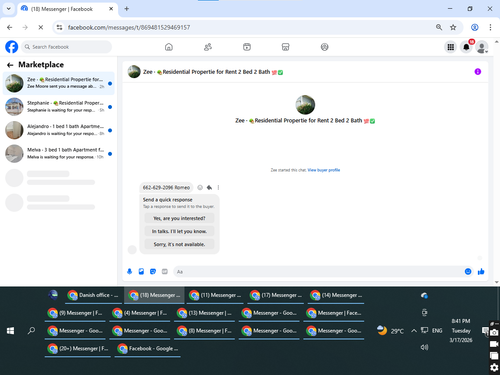Screen dimensions: 500x375
Task: Switch to Facebook - Google taskbar window
Action: coord(147,349)
